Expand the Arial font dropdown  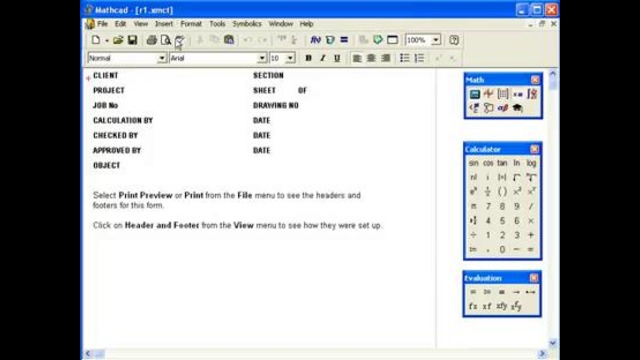(x=262, y=58)
